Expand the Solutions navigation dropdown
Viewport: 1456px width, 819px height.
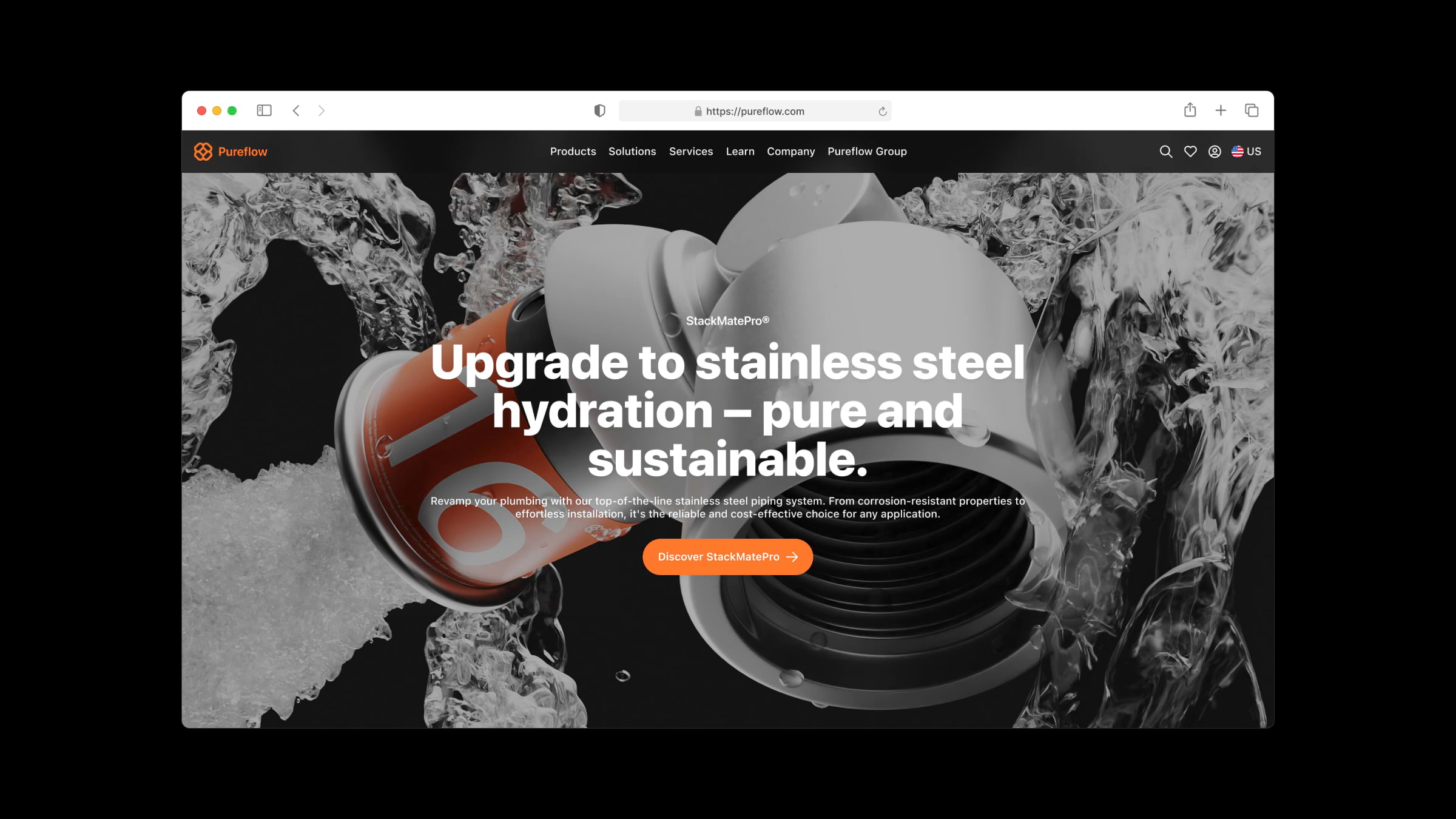click(x=631, y=151)
